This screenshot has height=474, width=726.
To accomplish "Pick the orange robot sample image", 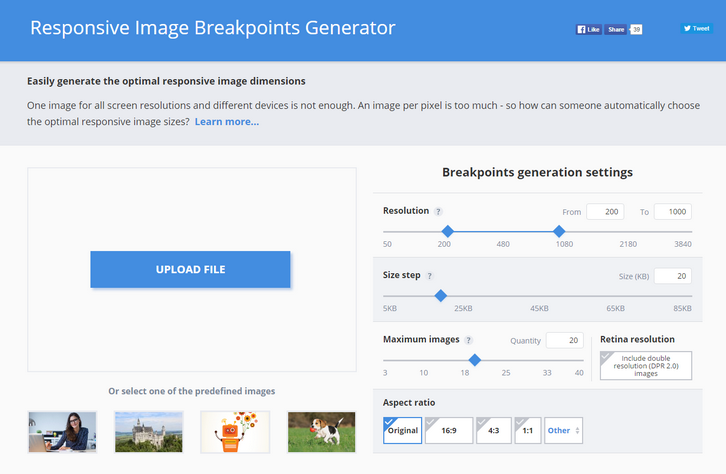I will point(235,432).
